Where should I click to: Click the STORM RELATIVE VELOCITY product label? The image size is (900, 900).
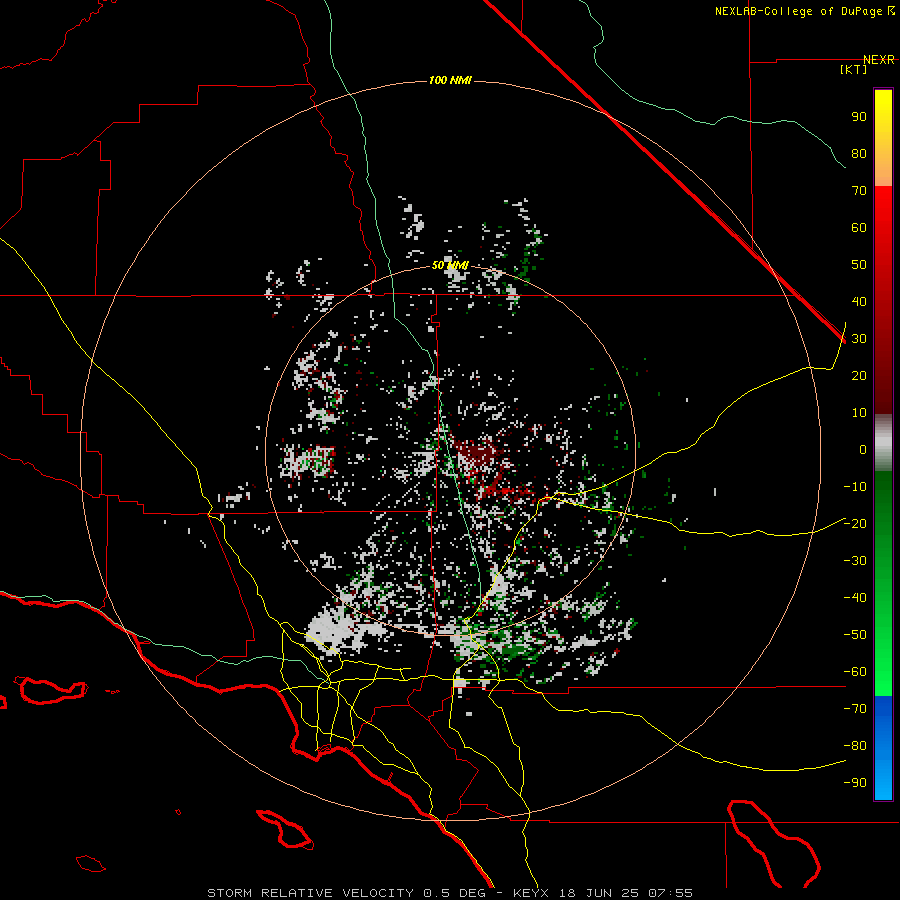tap(310, 893)
